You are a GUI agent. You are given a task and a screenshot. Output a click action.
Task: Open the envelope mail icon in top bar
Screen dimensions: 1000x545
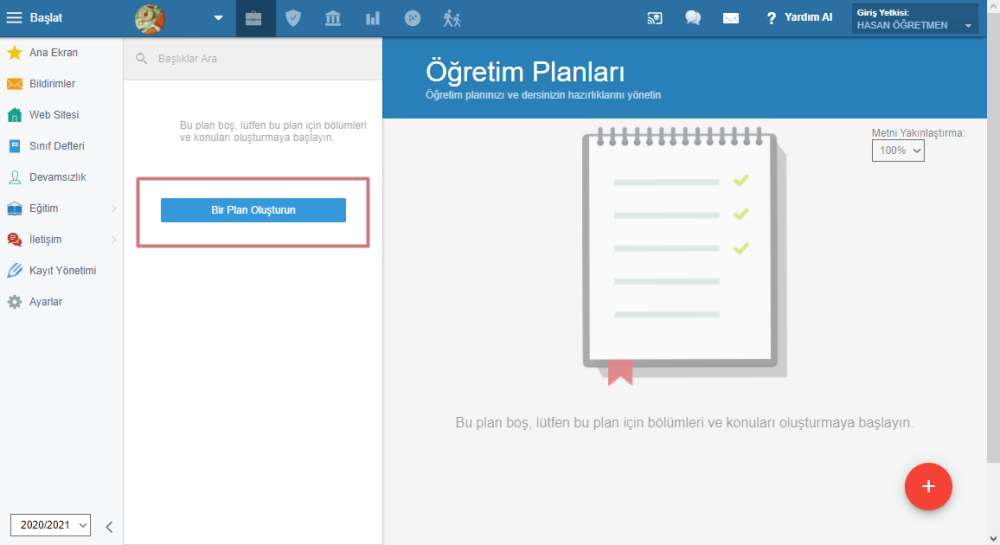click(x=731, y=18)
